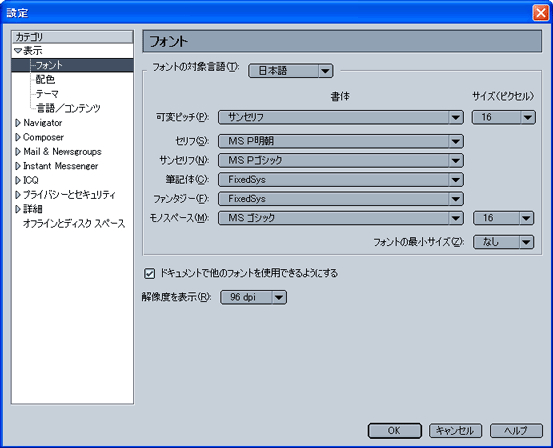Open フォントの最小サイズ なし dropdown
Screen dimensions: 553x448
(503, 242)
